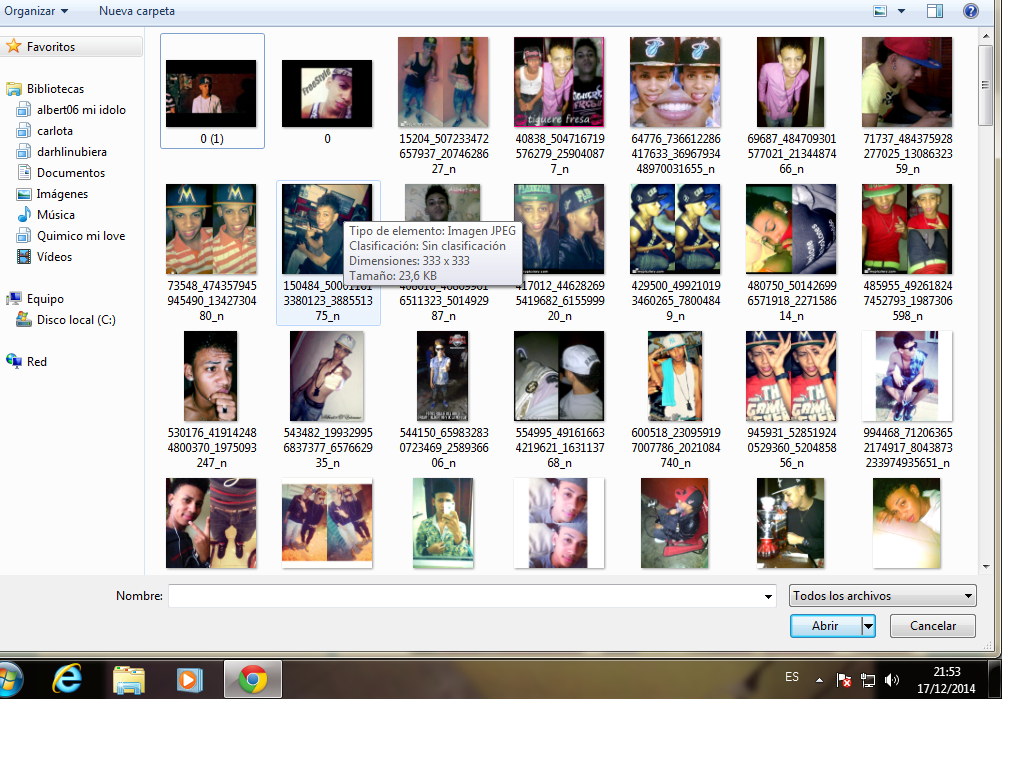Click the Favoritos star icon
Viewport: 1024px width, 768px height.
14,46
